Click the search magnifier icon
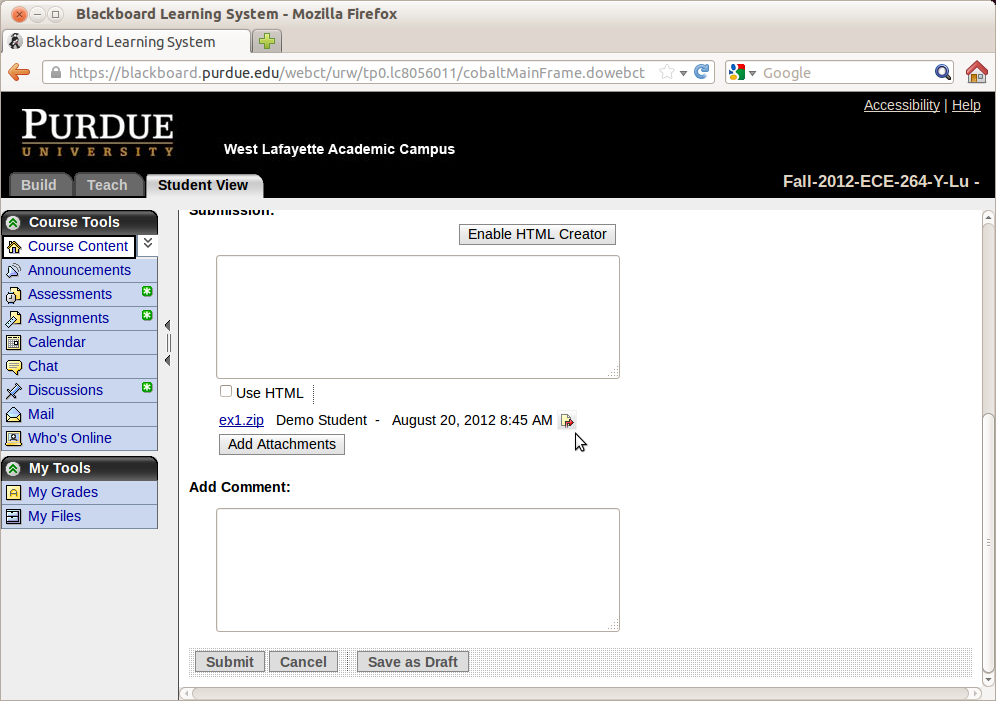The height and width of the screenshot is (701, 996). click(942, 72)
